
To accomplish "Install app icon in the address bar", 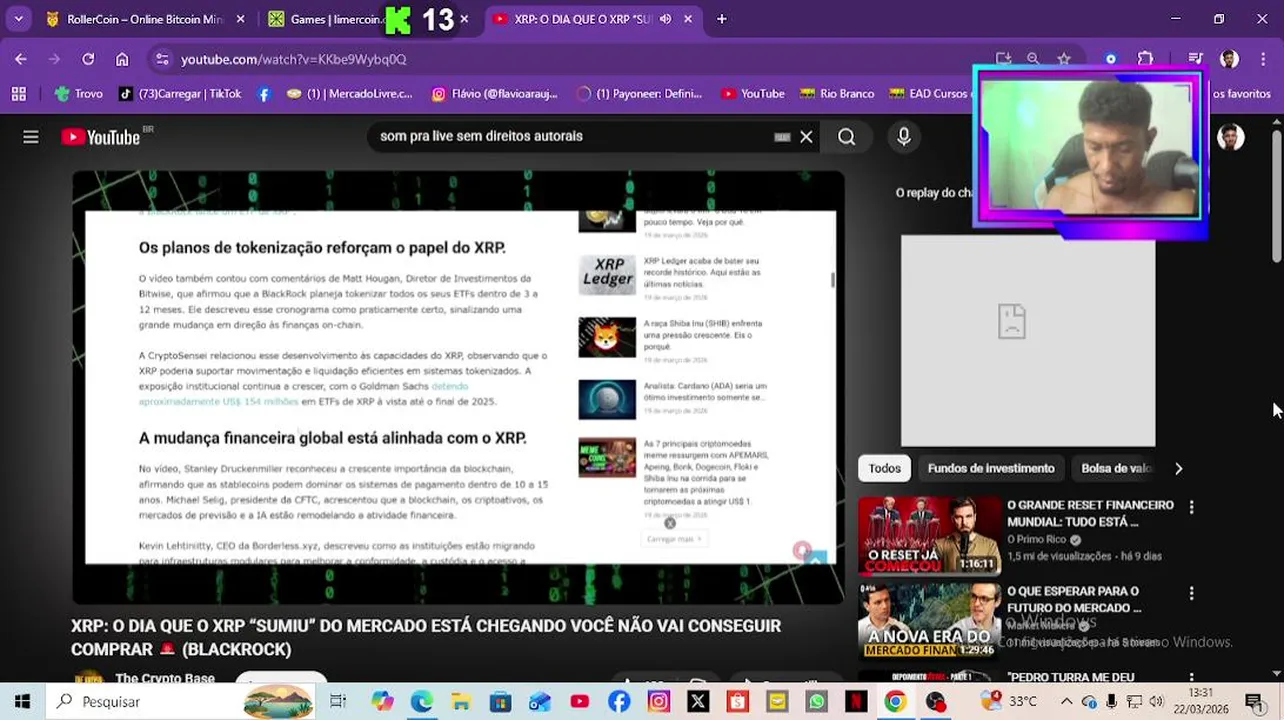I will pyautogui.click(x=1003, y=59).
